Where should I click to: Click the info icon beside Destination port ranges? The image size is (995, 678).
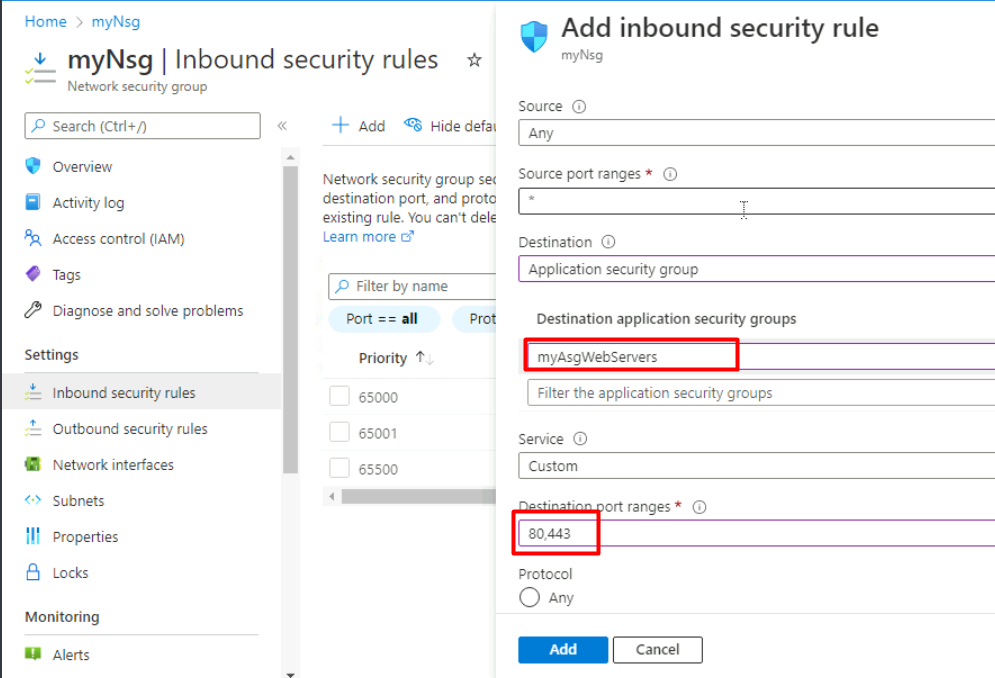(x=699, y=507)
